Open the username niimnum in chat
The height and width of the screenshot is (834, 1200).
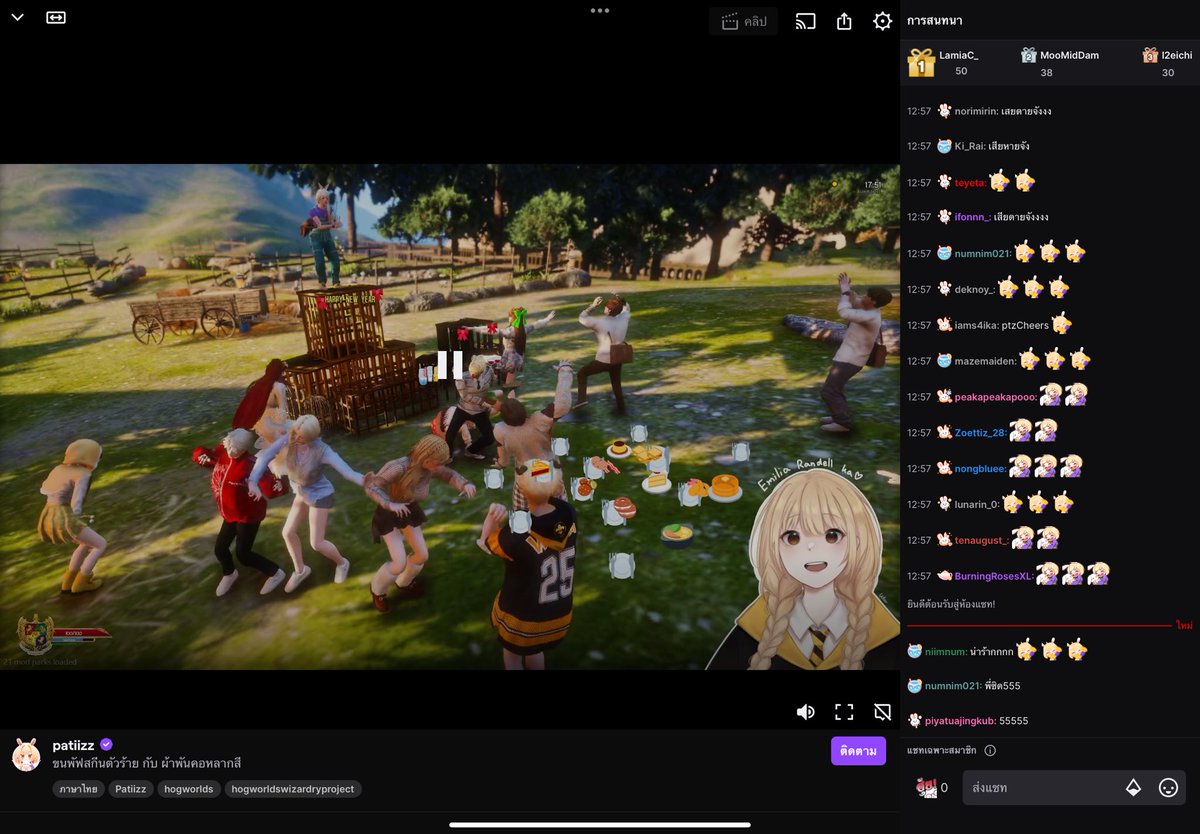tap(945, 652)
